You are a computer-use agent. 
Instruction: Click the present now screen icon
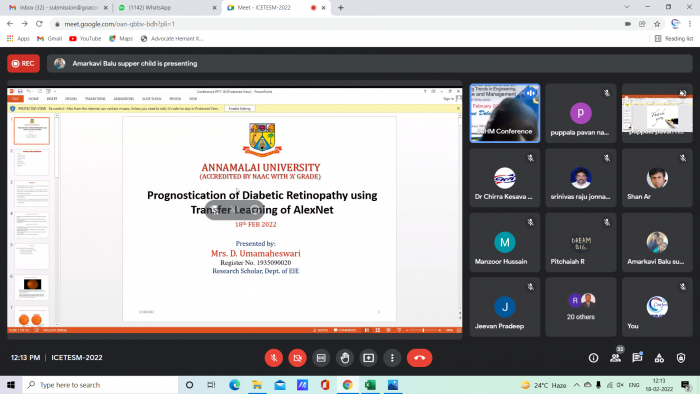pos(368,358)
